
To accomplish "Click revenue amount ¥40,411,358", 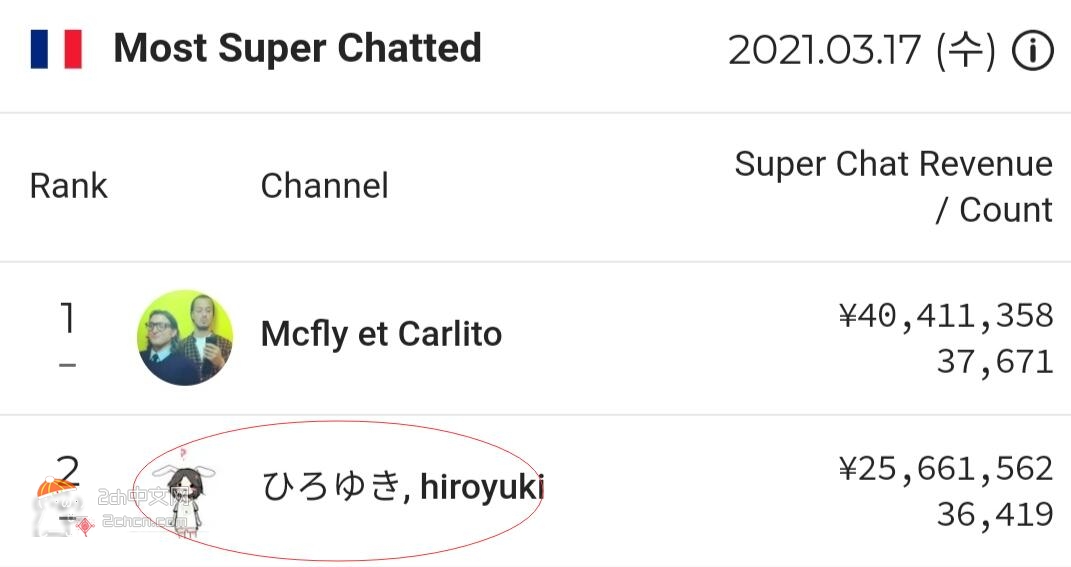I will [x=946, y=316].
